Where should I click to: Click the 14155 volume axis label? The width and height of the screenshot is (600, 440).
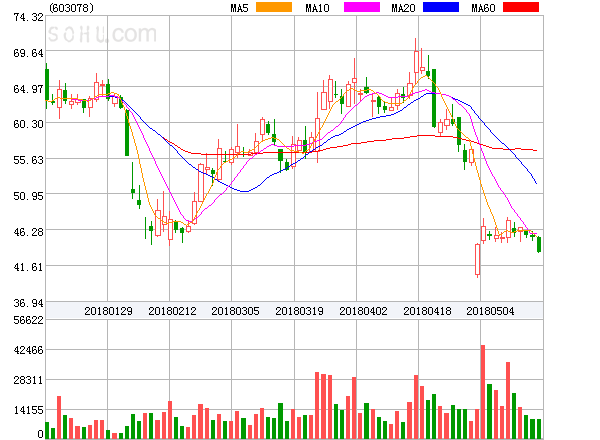(28, 410)
